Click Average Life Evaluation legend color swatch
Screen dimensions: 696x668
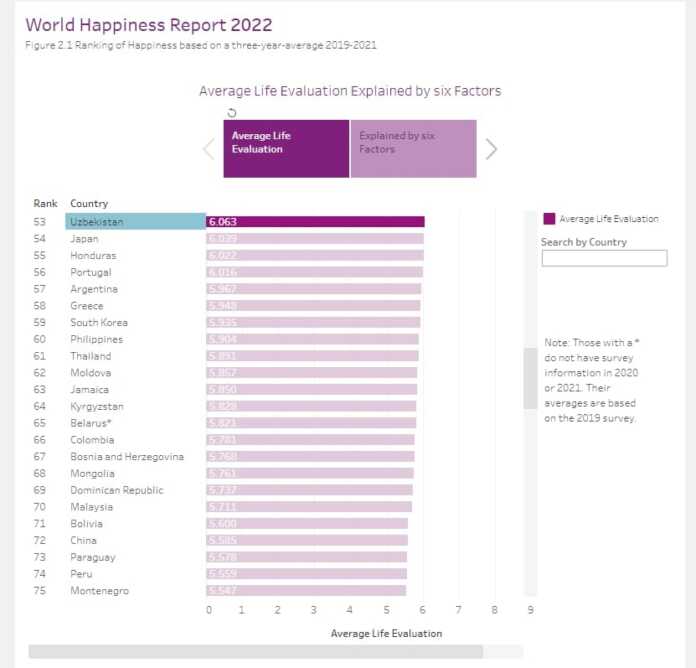[x=549, y=219]
